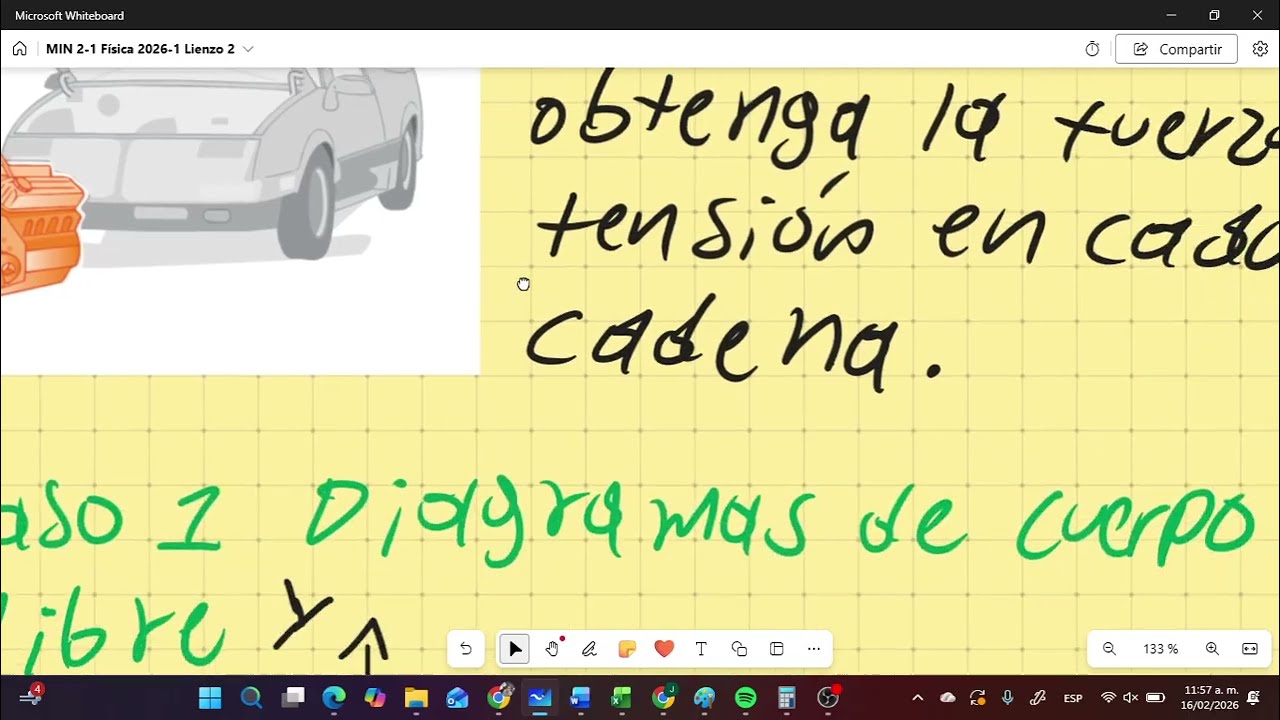Open the templates panel
Screen dimensions: 1280x720
point(776,649)
